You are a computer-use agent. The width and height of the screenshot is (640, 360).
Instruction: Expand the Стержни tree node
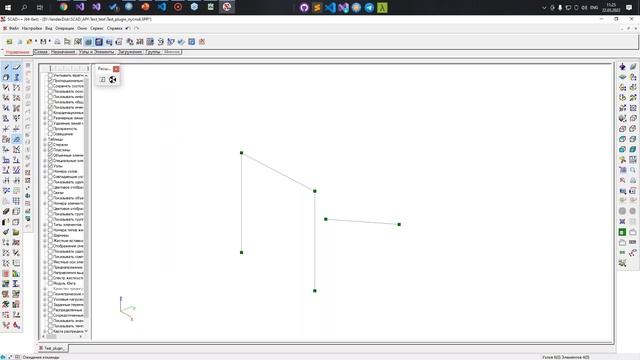pyautogui.click(x=45, y=144)
